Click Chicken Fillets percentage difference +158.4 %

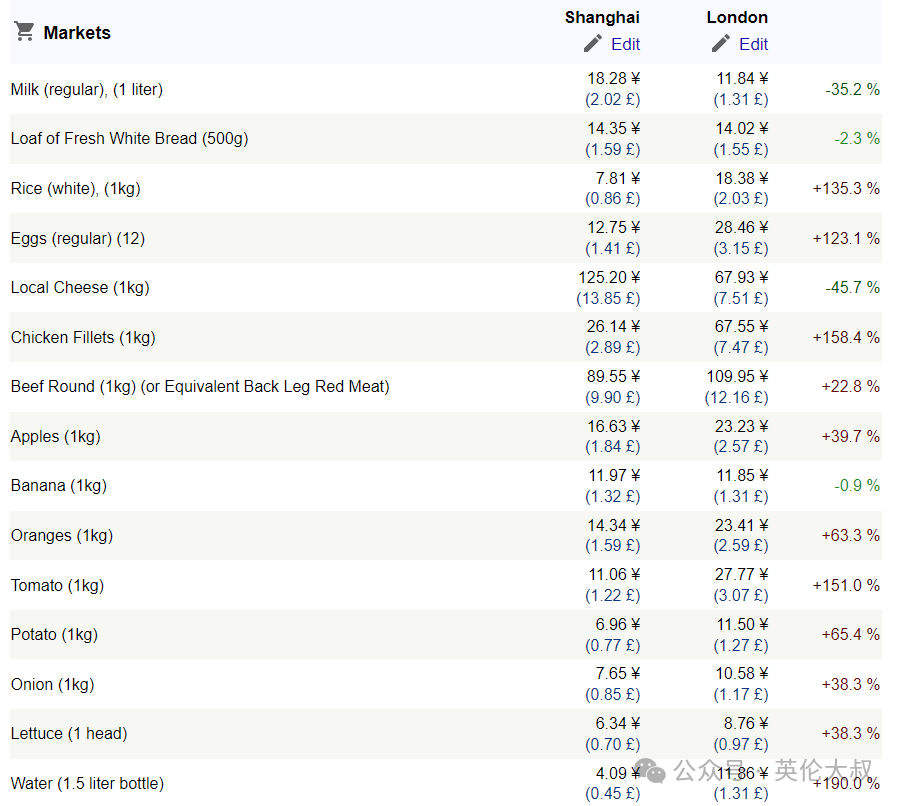846,337
